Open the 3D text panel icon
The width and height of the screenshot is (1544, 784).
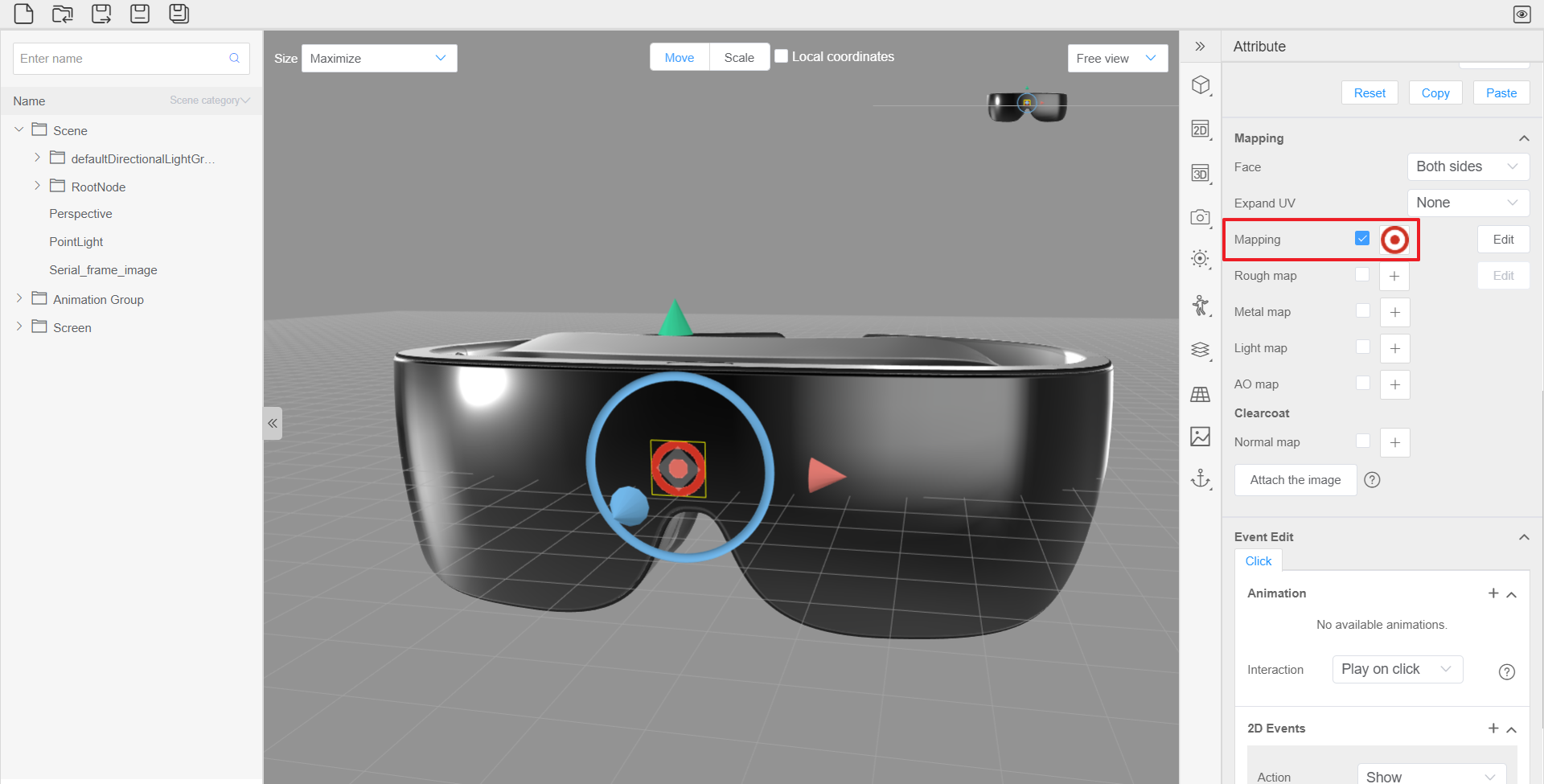pyautogui.click(x=1201, y=174)
